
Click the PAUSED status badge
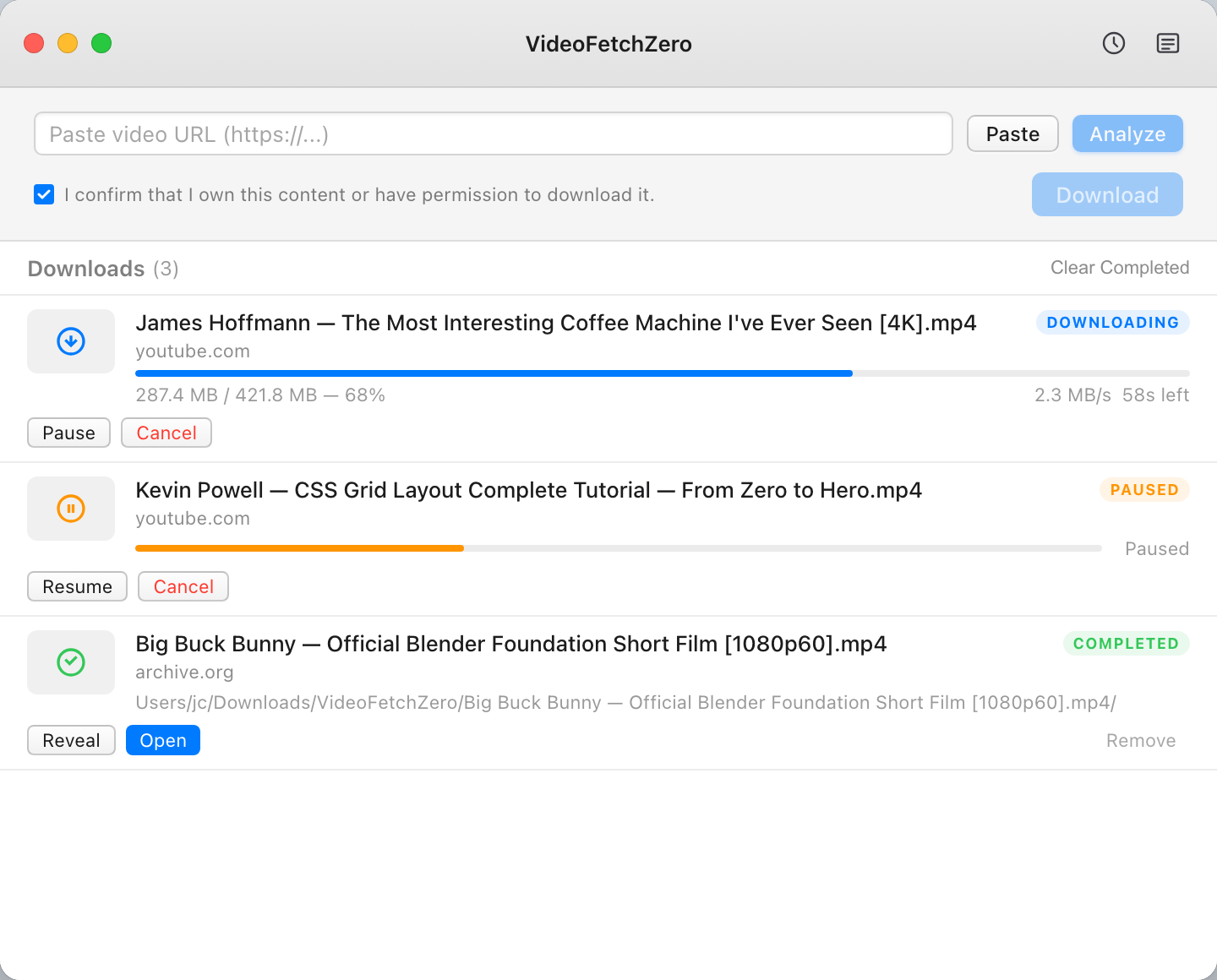(1144, 489)
